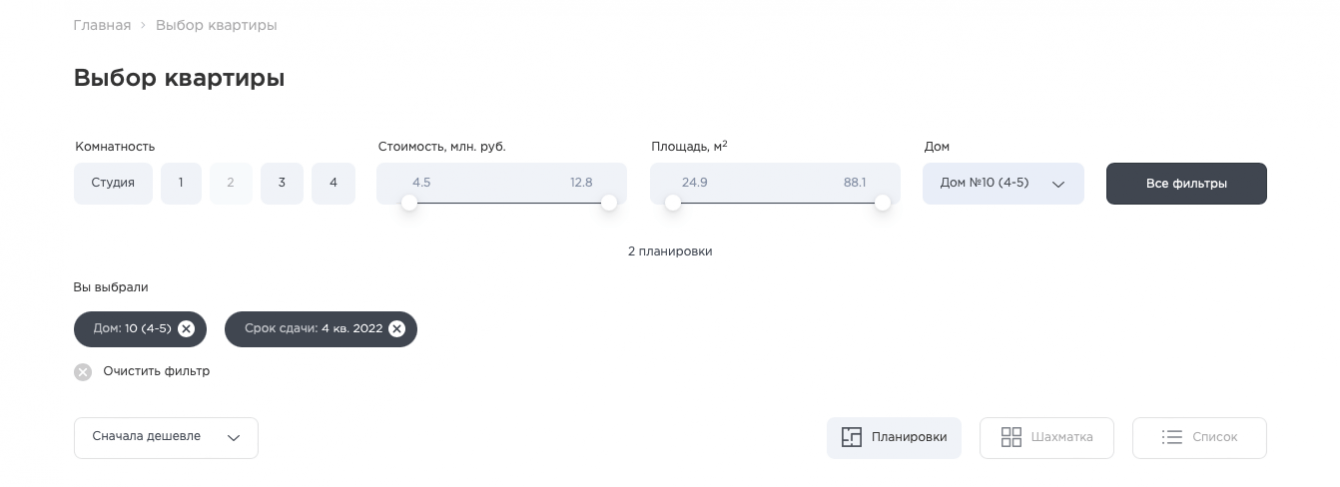
Task: Click the Очистить фильтр link text
Action: [x=157, y=372]
